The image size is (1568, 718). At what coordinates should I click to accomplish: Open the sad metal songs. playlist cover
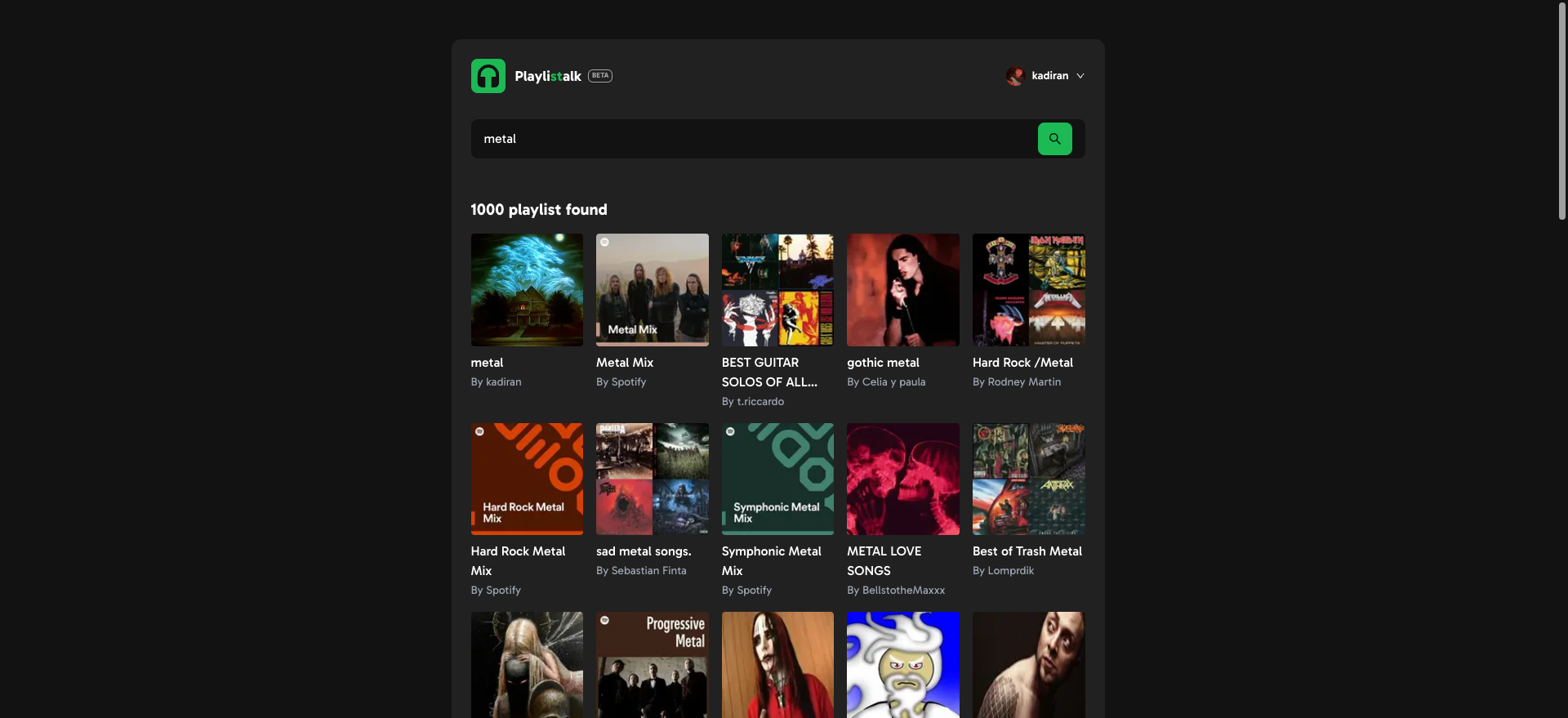pos(652,479)
